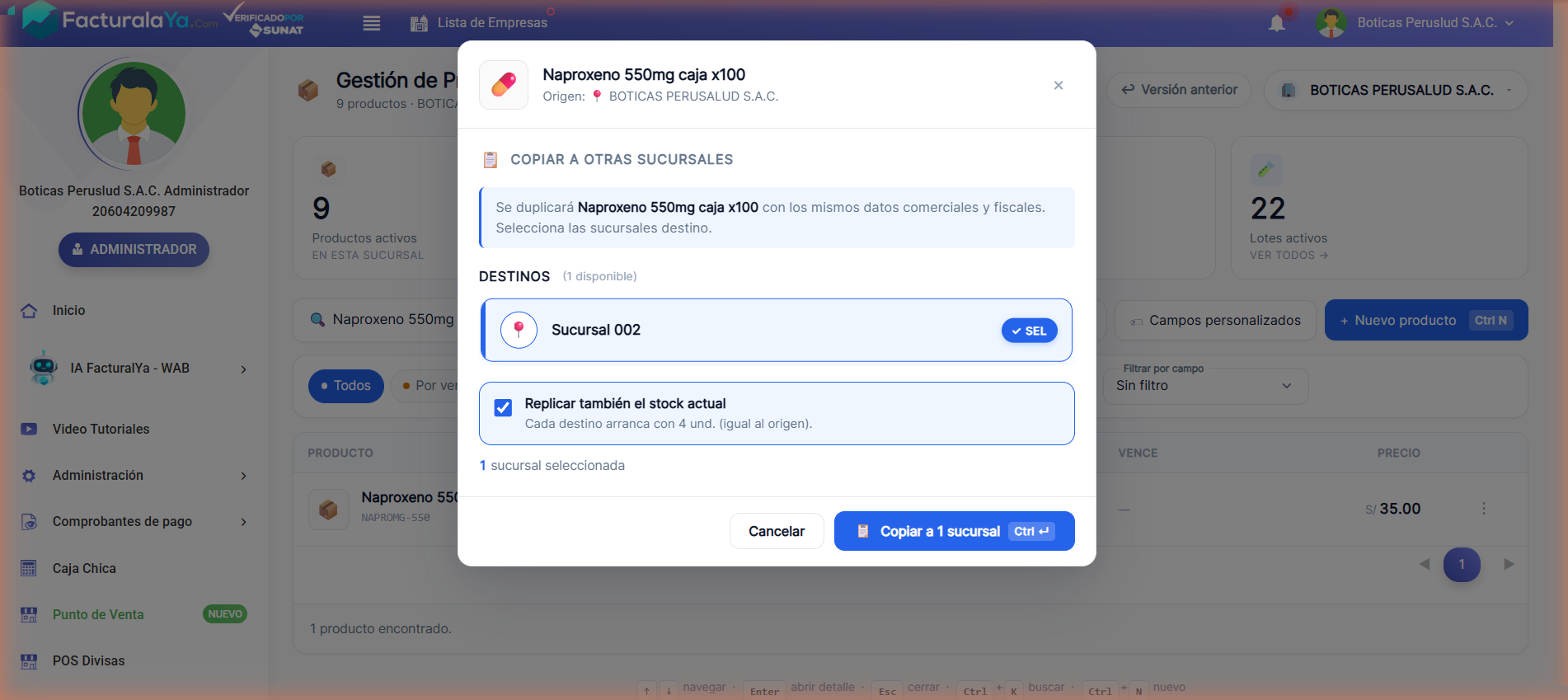The width and height of the screenshot is (1568, 700).
Task: Open POS Divisas menu item
Action: tap(89, 660)
